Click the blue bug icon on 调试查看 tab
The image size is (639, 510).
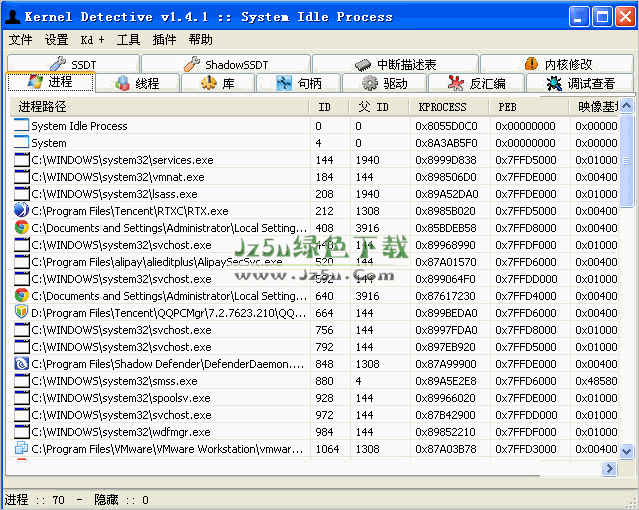coord(554,83)
